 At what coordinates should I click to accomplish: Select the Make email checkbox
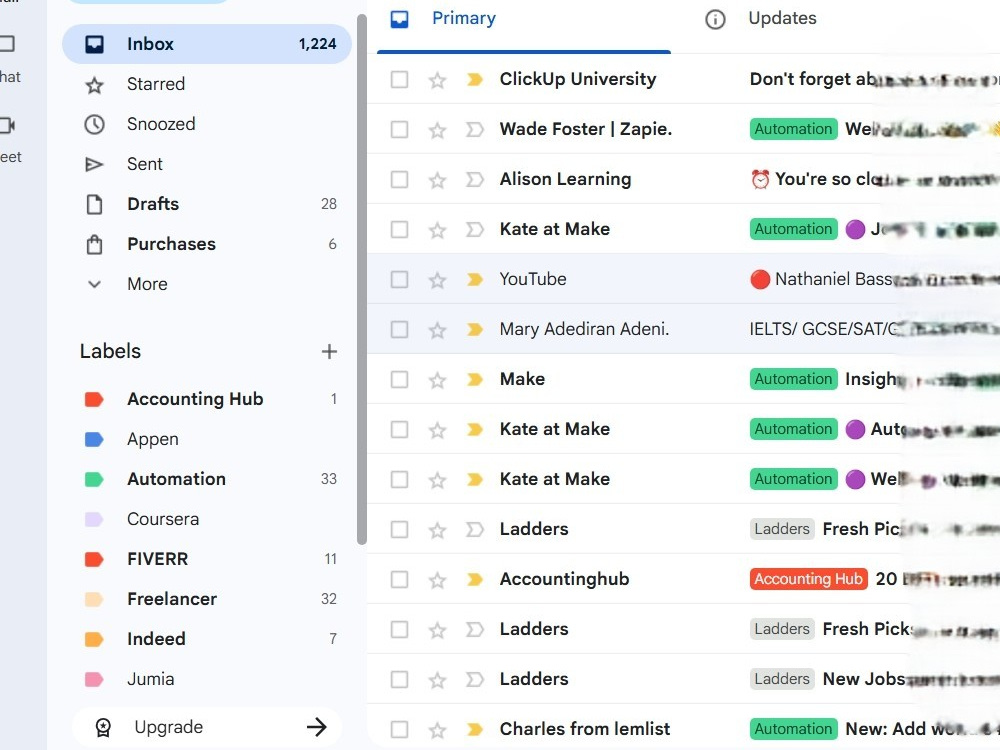pos(399,379)
